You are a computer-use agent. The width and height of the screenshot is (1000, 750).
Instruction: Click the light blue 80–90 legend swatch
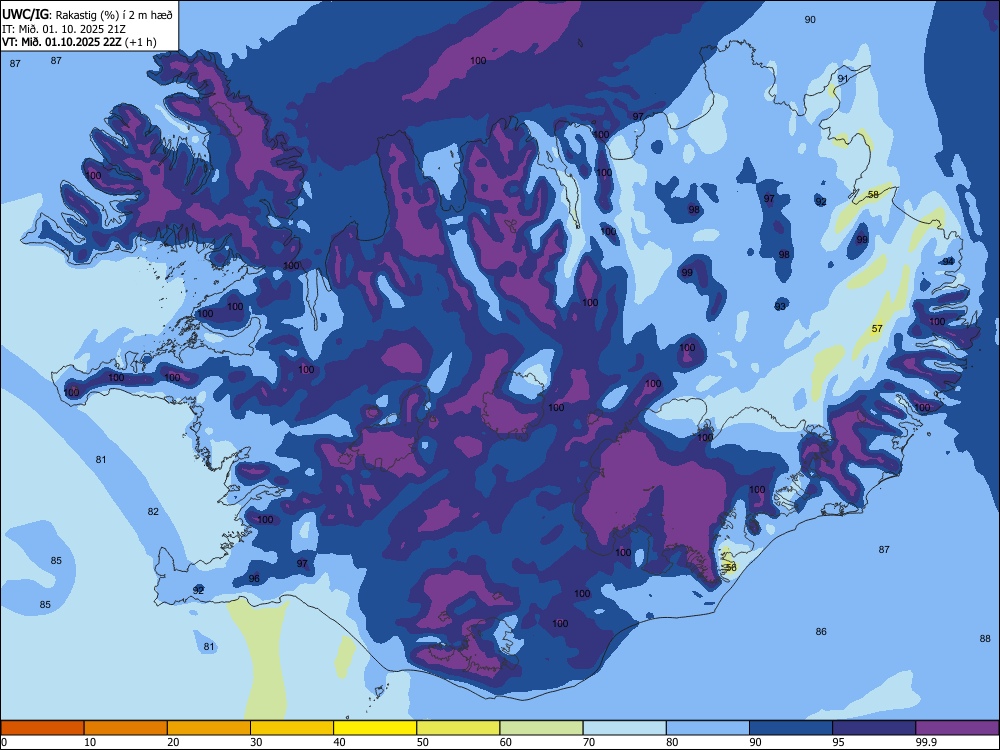point(707,728)
